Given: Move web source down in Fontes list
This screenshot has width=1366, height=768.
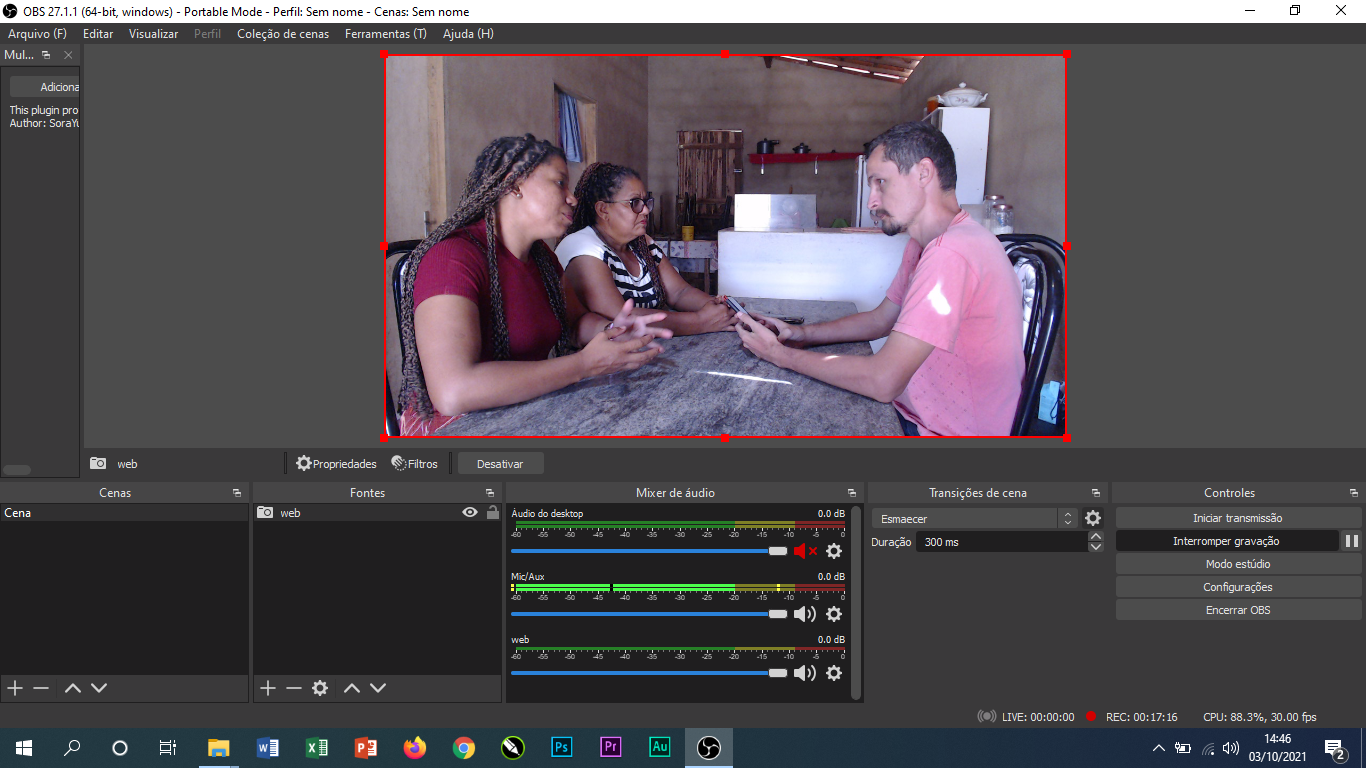Looking at the screenshot, I should tap(378, 688).
